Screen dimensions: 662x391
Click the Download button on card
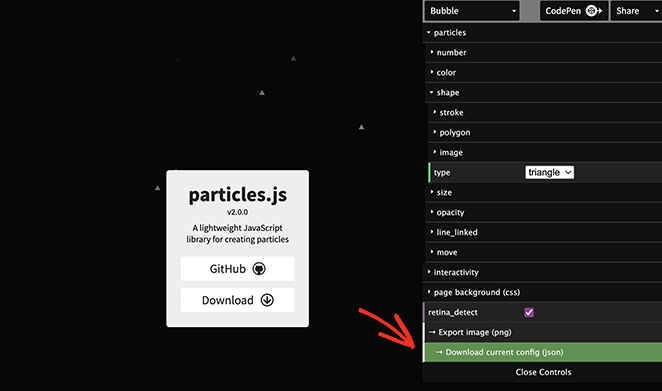pyautogui.click(x=237, y=300)
